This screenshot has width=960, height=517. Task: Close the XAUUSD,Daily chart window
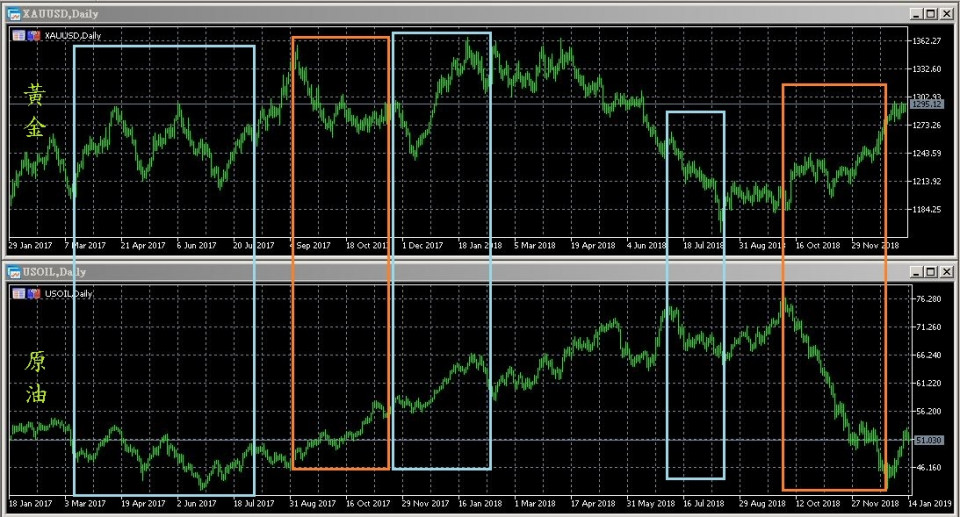pyautogui.click(x=947, y=14)
